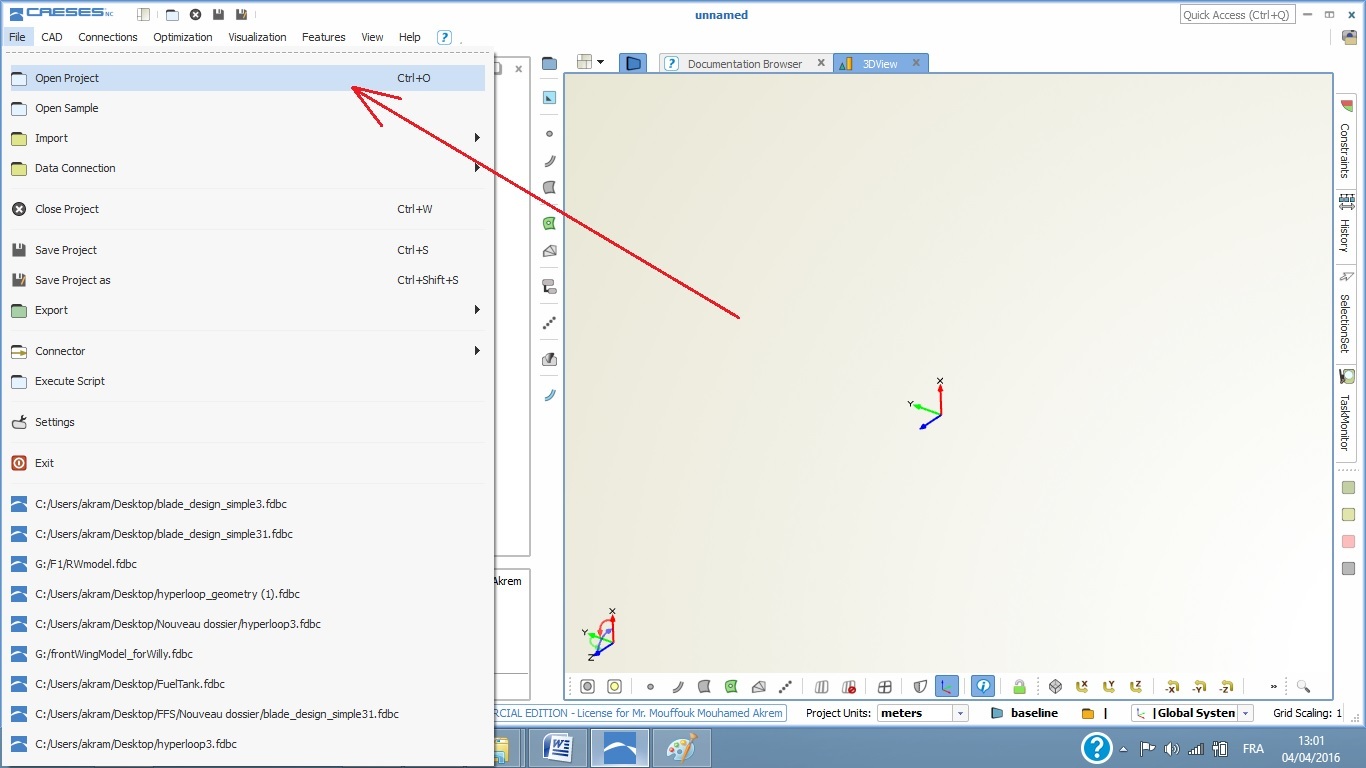This screenshot has width=1366, height=768.
Task: Set the view along the positive Z axis
Action: click(x=1136, y=687)
